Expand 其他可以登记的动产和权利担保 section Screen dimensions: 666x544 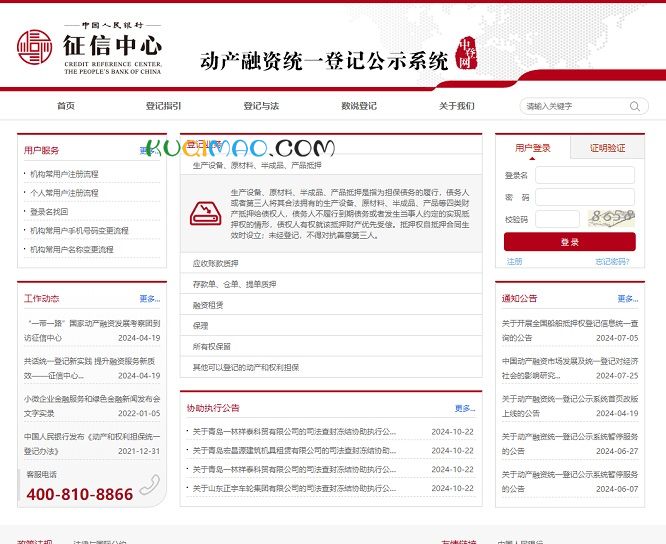tap(331, 367)
